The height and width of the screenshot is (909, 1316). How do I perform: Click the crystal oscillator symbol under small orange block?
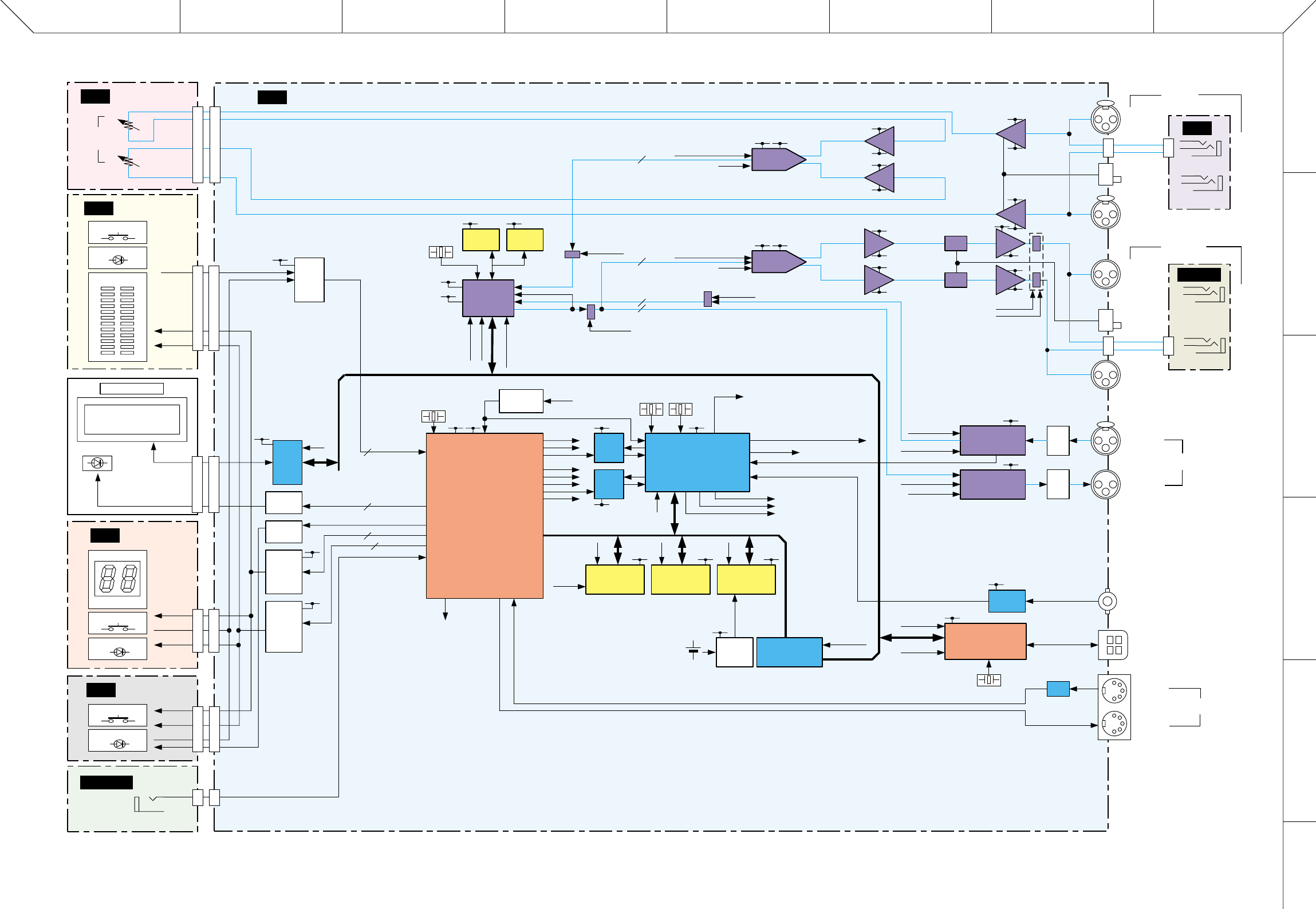(x=988, y=680)
